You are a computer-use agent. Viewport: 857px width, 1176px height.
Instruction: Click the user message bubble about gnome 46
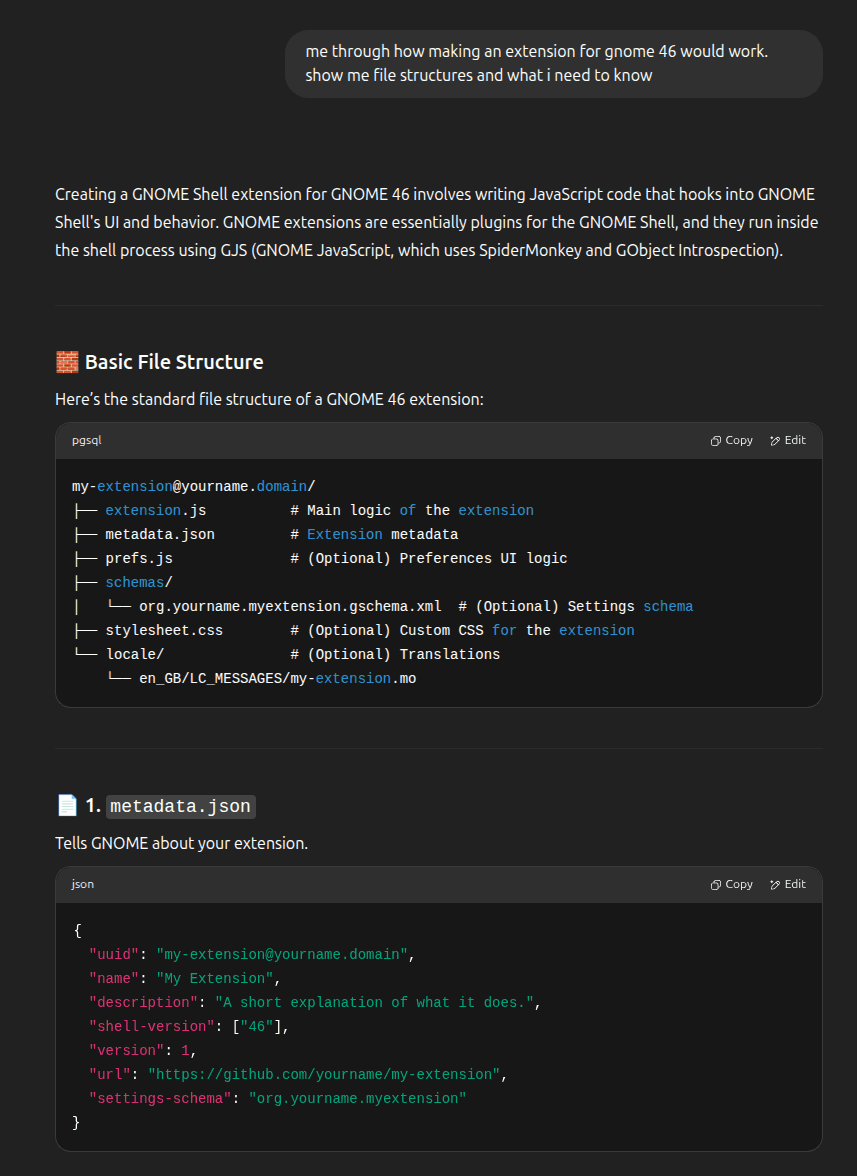click(x=553, y=64)
